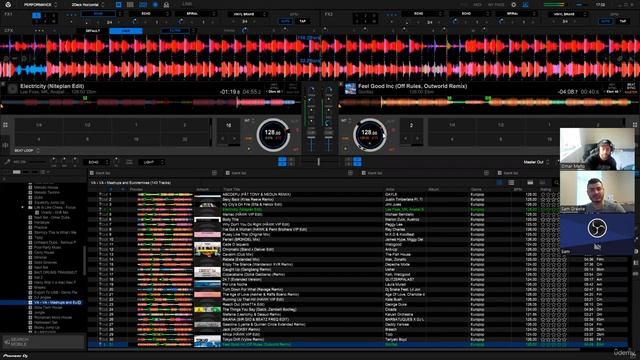Sort by Genre column header
This screenshot has width=640, height=360.
coord(476,189)
